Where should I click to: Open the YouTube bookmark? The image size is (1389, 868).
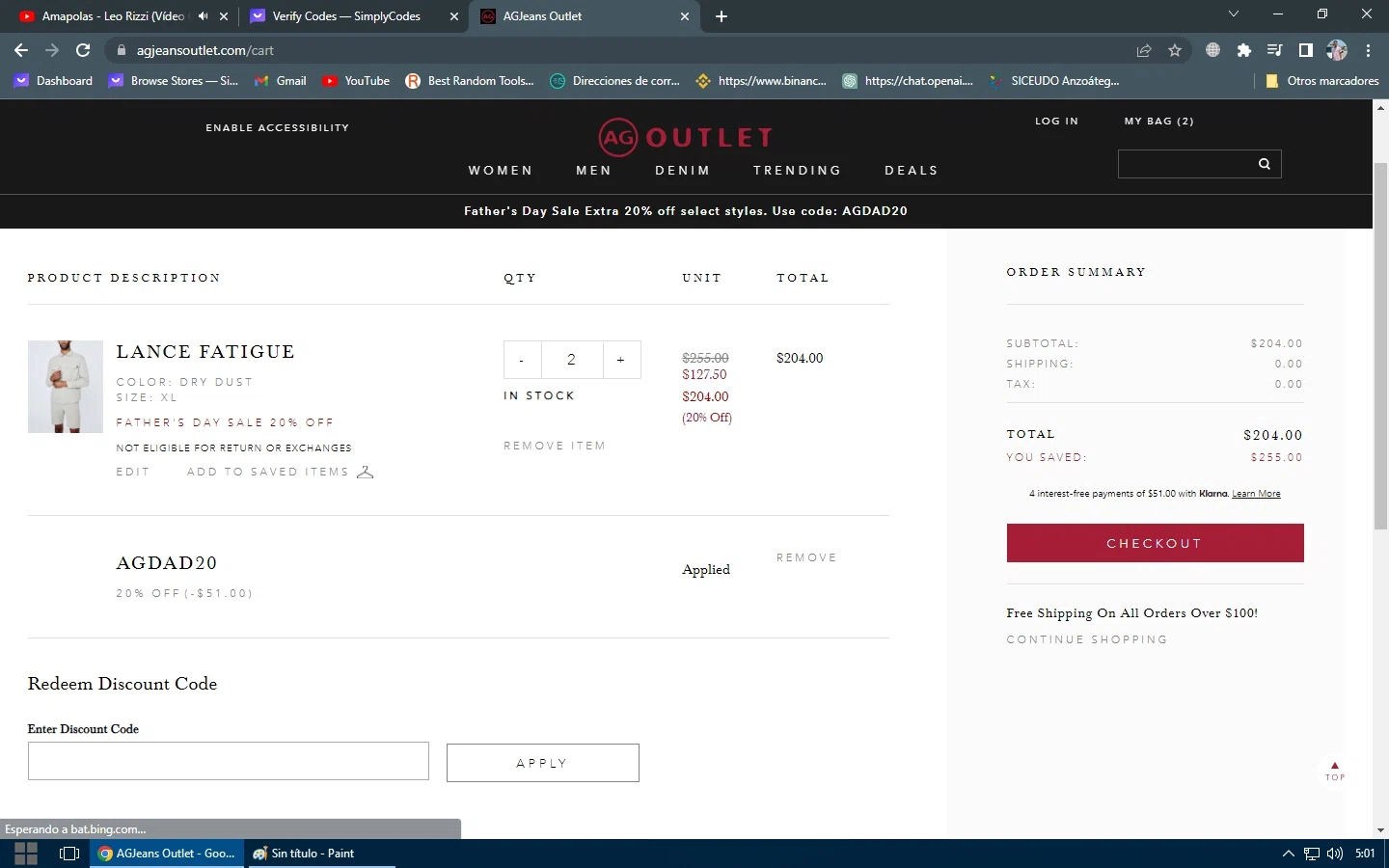(x=357, y=81)
